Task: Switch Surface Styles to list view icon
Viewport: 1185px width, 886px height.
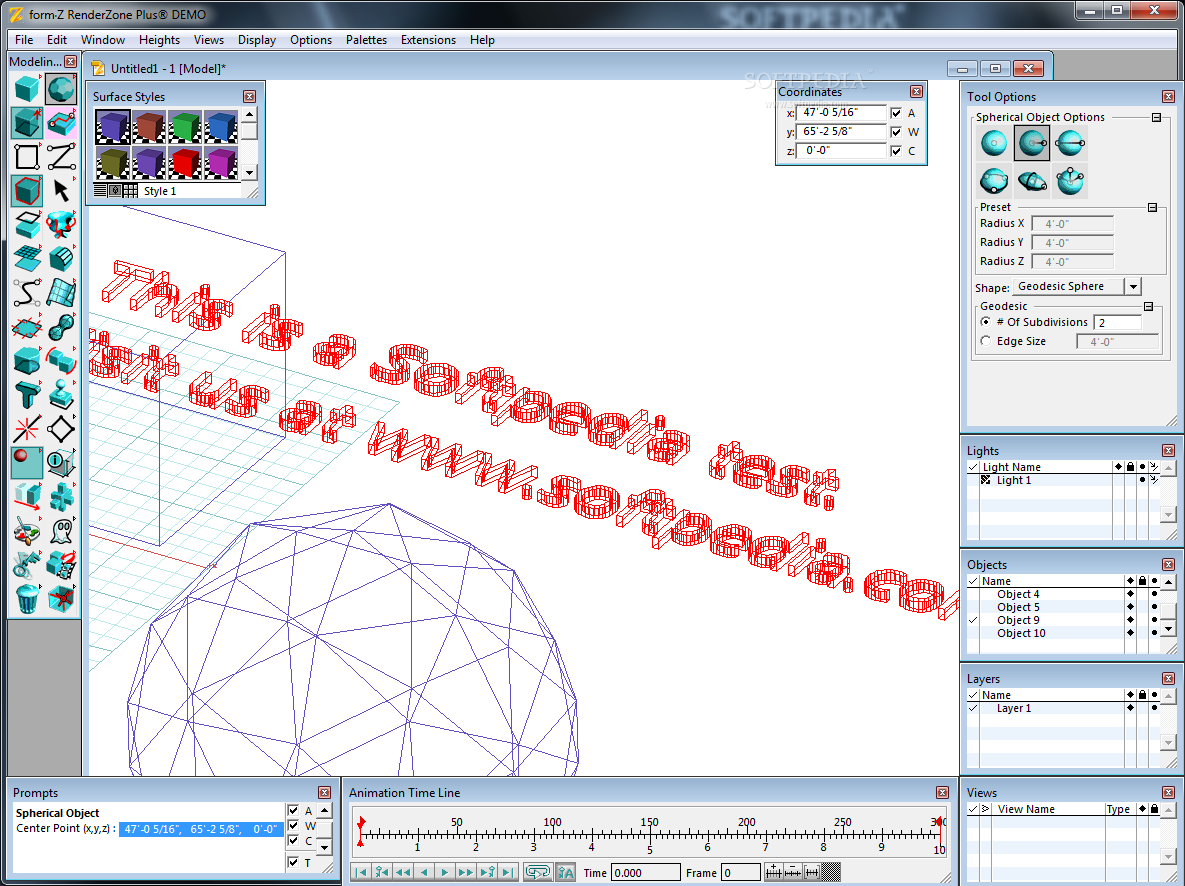Action: point(101,191)
